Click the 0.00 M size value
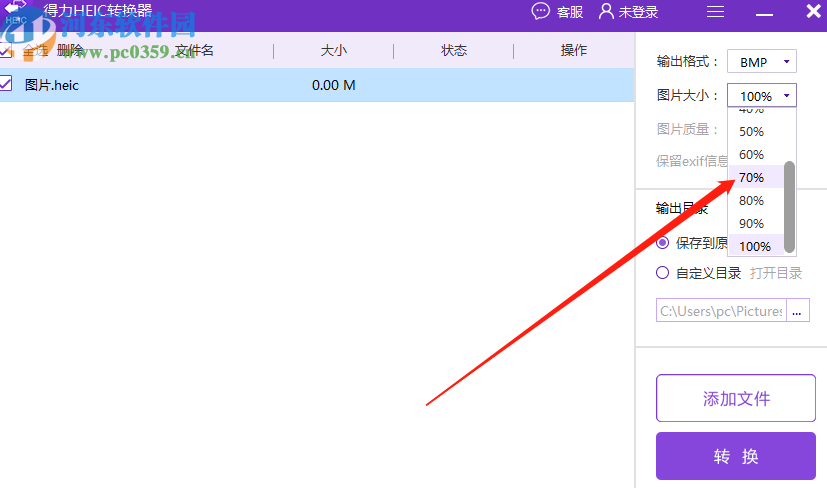The height and width of the screenshot is (488, 827). [333, 85]
